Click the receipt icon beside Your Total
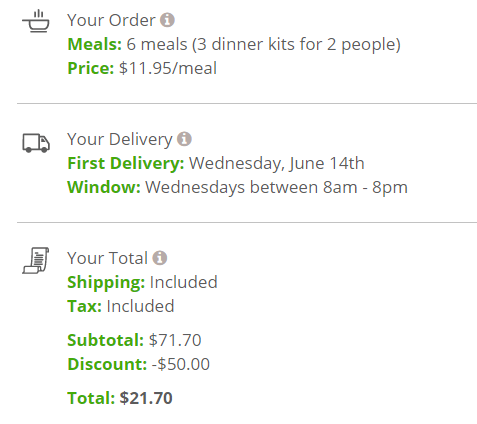477x424 pixels. [x=36, y=260]
